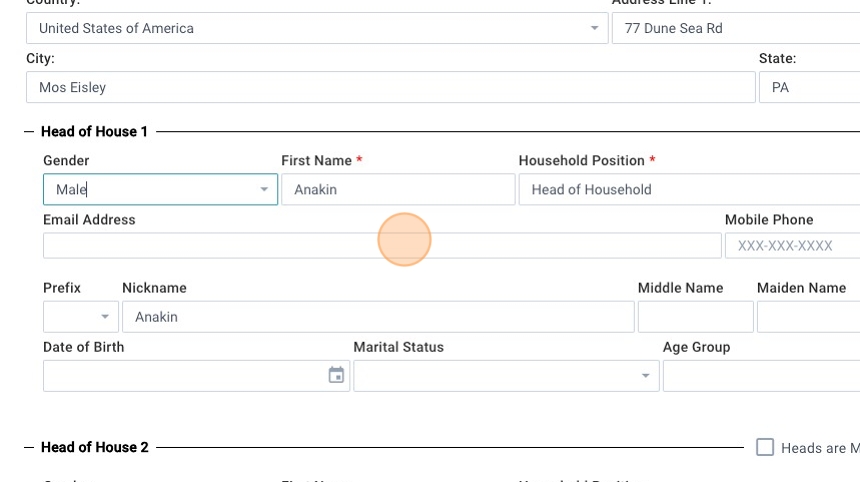This screenshot has width=860, height=482.
Task: Click the Maiden Name field
Action: pyautogui.click(x=807, y=317)
